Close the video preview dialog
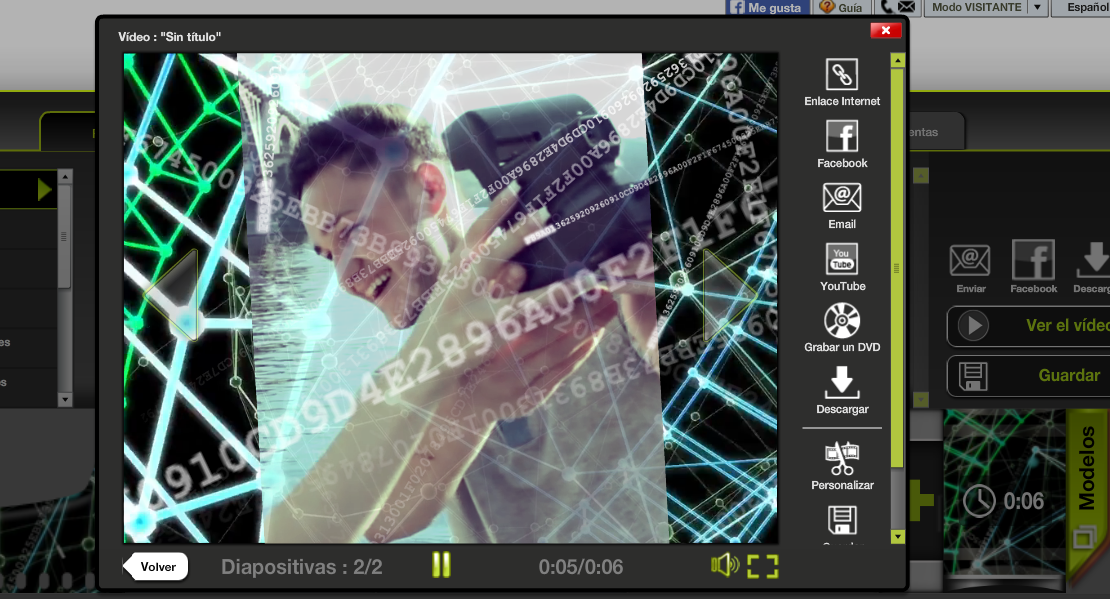The height and width of the screenshot is (599, 1110). pos(886,30)
